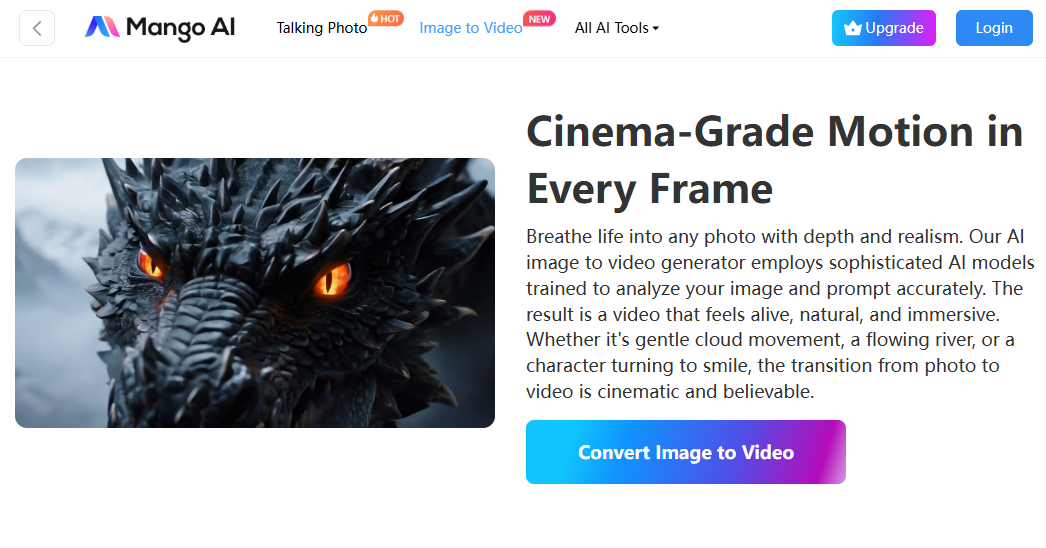Viewport: 1046px width, 548px height.
Task: Click the NEW badge on Image to Video
Action: click(x=539, y=19)
